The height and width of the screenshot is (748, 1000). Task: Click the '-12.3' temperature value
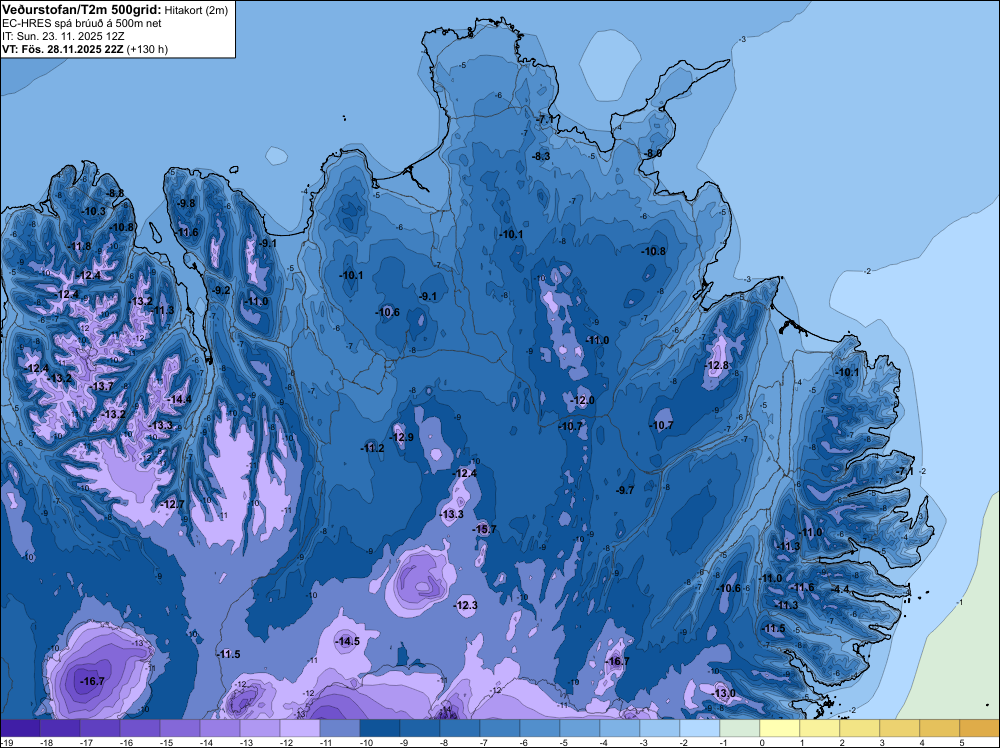pyautogui.click(x=466, y=605)
